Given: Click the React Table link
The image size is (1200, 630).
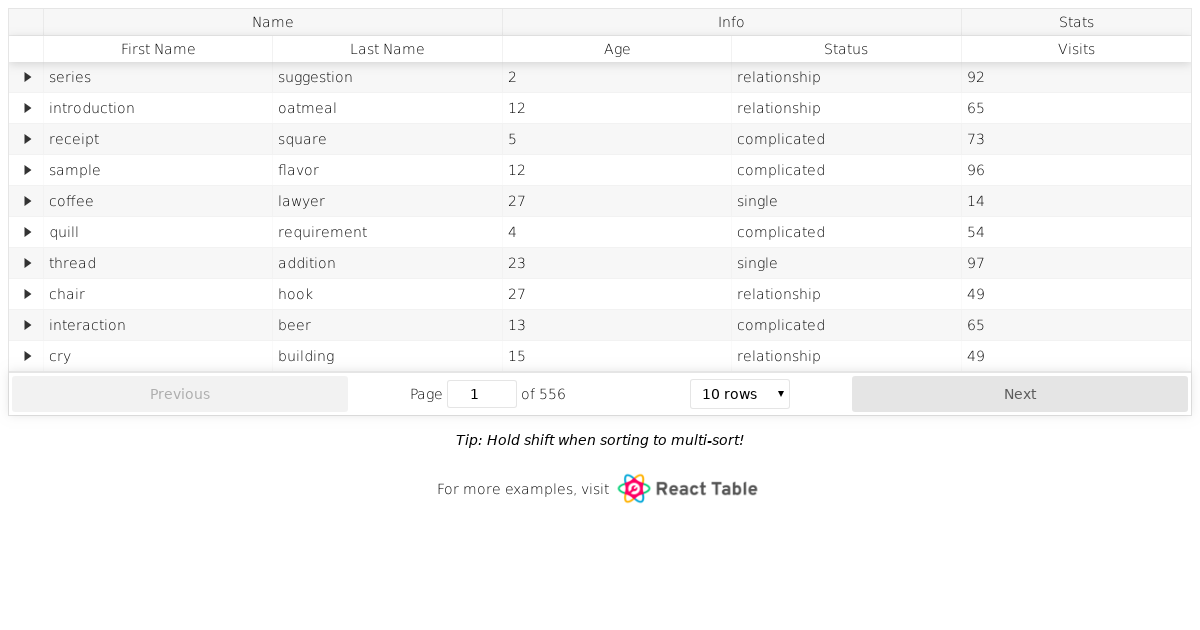Looking at the screenshot, I should [705, 489].
